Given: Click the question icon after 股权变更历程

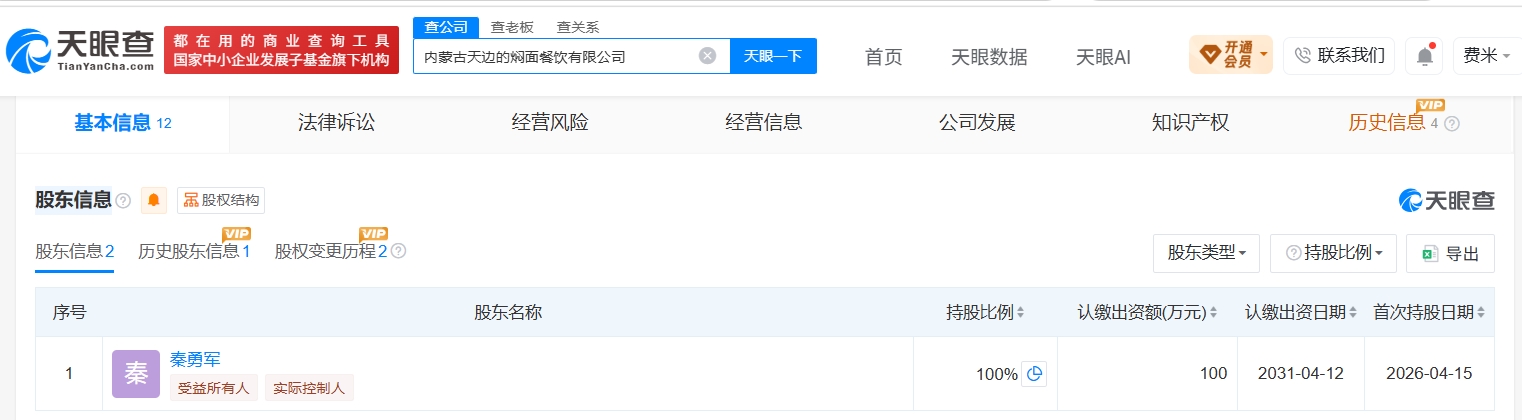Looking at the screenshot, I should click(398, 252).
